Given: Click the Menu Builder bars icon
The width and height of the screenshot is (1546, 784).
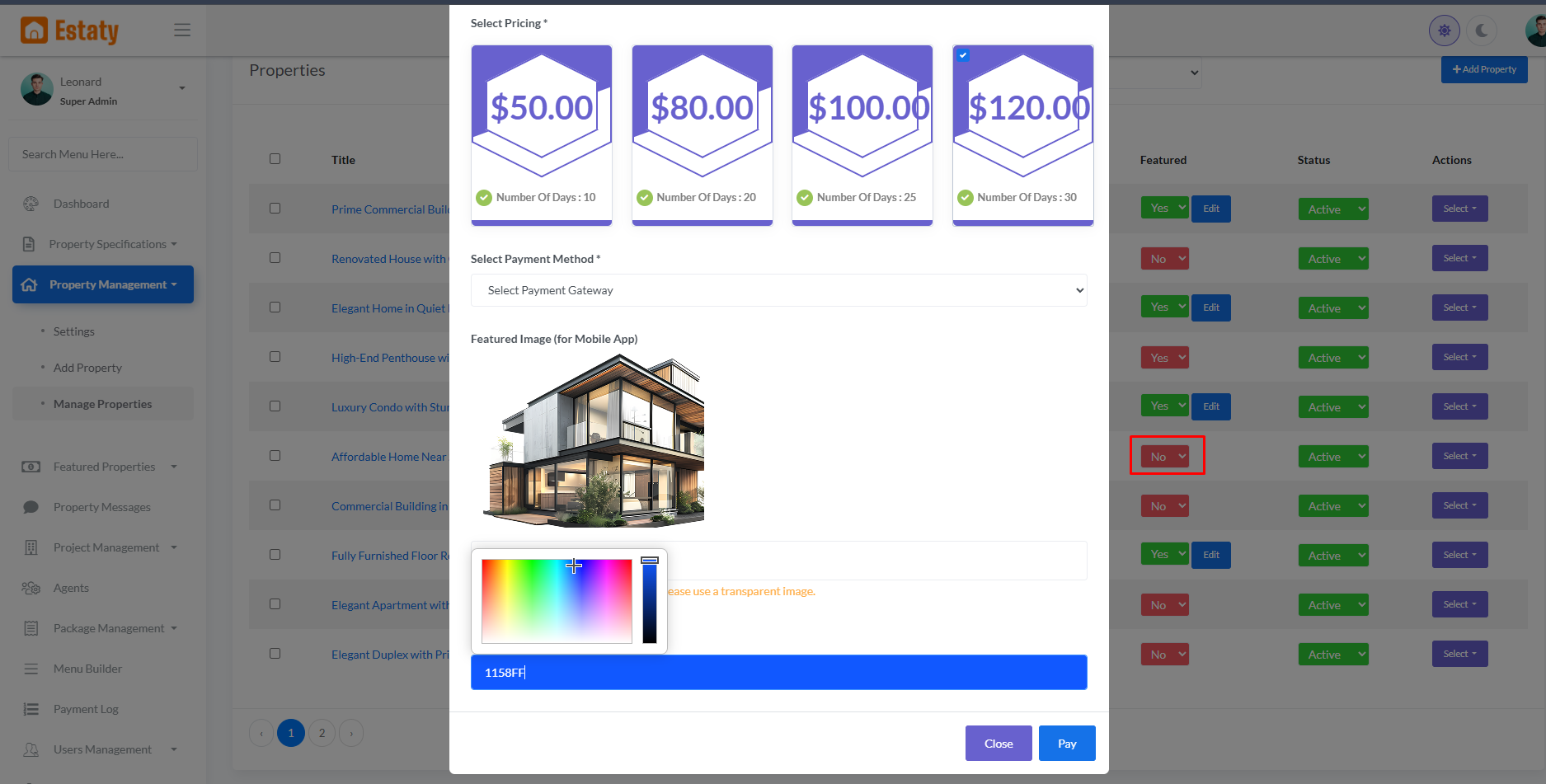Looking at the screenshot, I should 31,669.
